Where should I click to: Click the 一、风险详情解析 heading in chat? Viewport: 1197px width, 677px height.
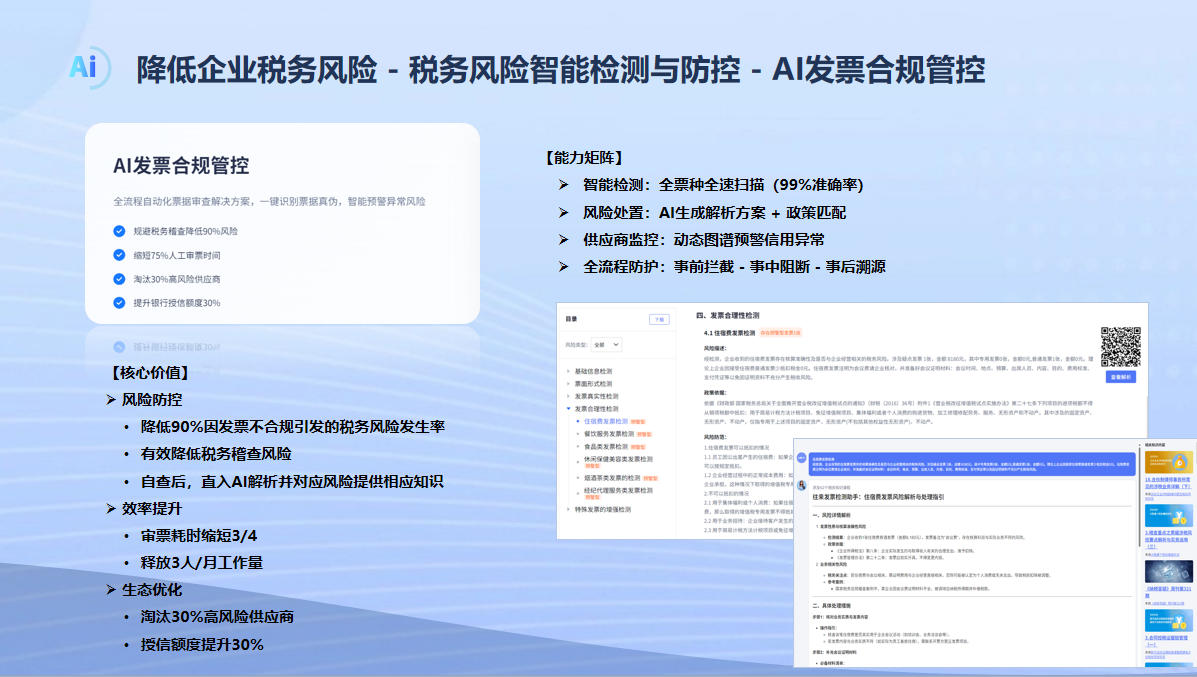pos(831,515)
